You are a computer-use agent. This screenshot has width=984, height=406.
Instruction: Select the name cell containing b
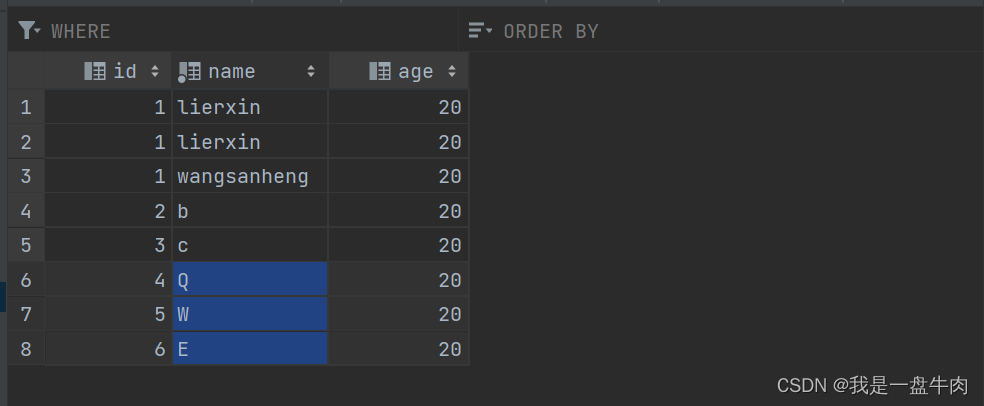point(250,211)
